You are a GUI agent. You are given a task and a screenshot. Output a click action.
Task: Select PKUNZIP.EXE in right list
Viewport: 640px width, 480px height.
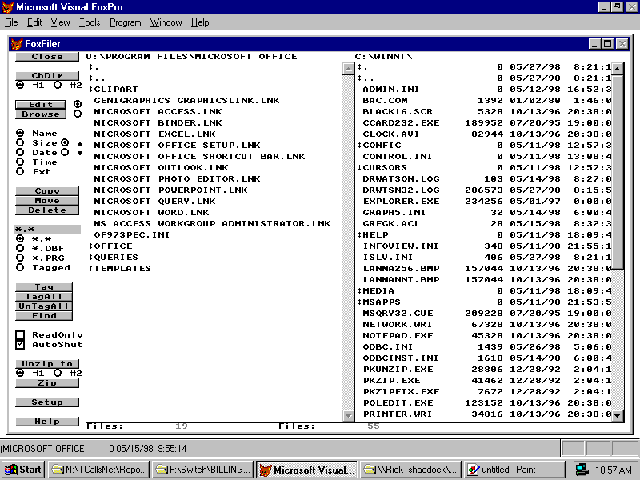(398, 369)
